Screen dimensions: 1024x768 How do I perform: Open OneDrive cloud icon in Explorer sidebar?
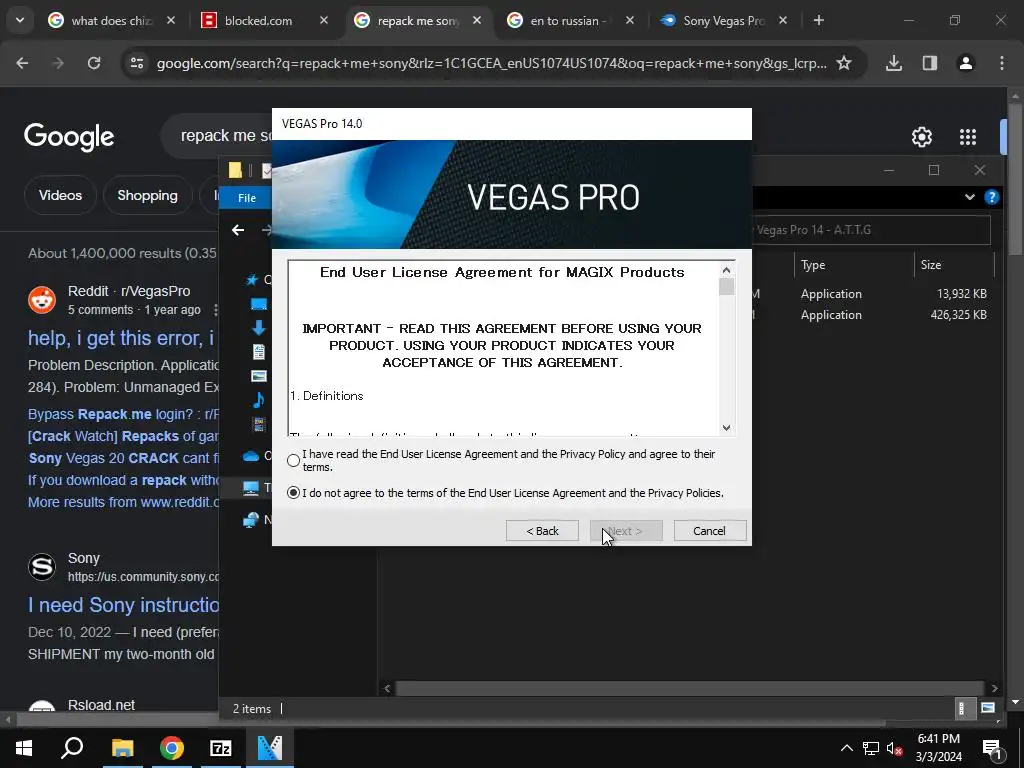(x=251, y=456)
